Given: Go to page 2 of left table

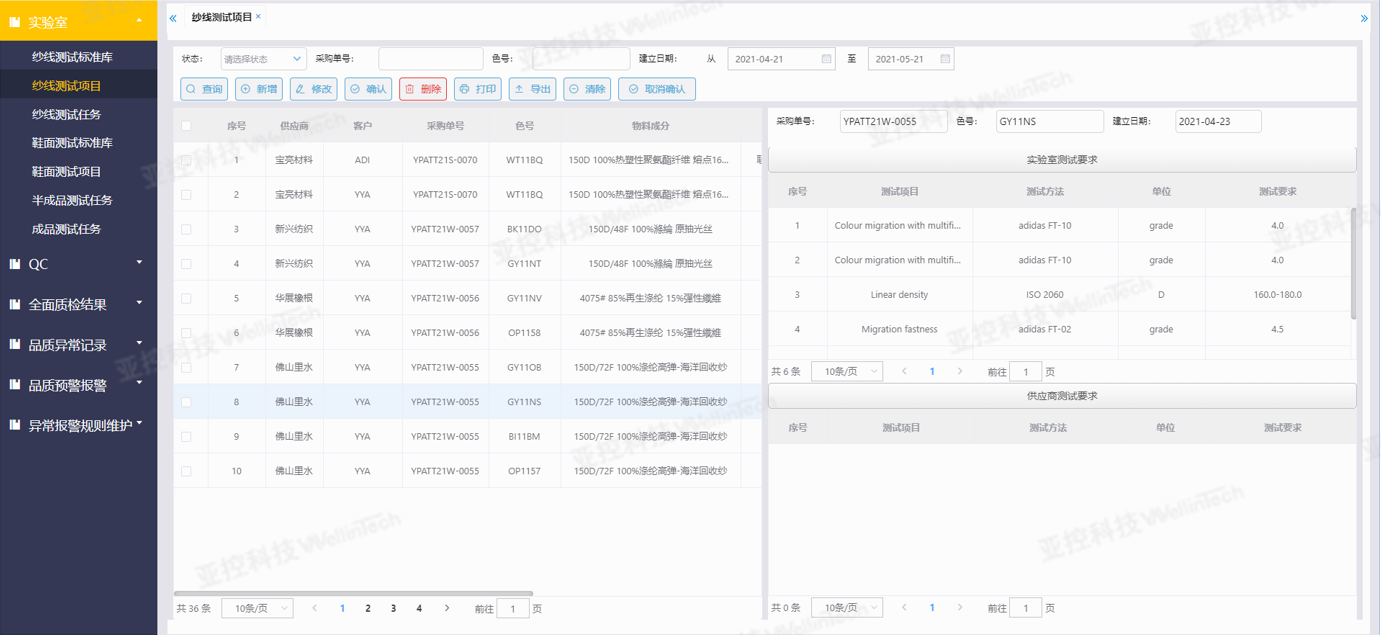Looking at the screenshot, I should (x=368, y=608).
